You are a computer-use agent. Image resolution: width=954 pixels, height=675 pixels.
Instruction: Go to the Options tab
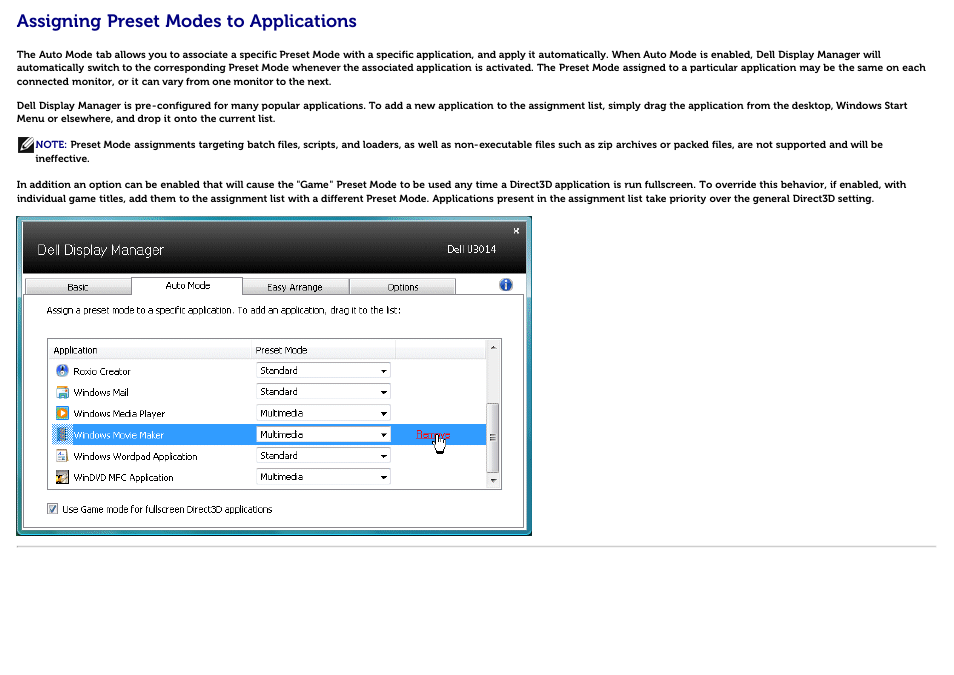tap(403, 287)
